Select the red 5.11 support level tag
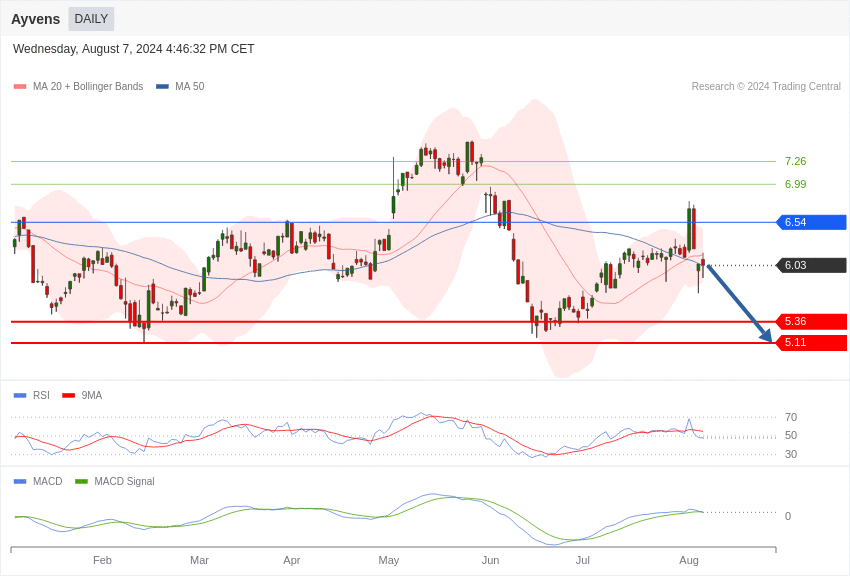The width and height of the screenshot is (850, 576). pos(812,342)
